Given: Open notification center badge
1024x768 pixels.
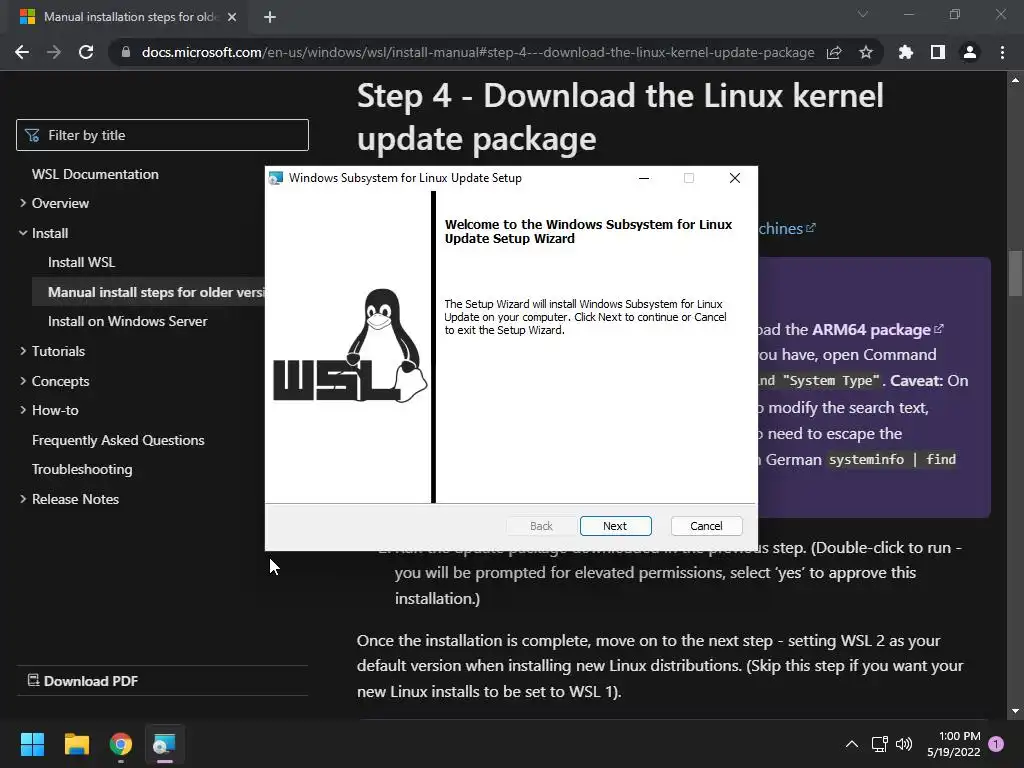Looking at the screenshot, I should pos(996,744).
